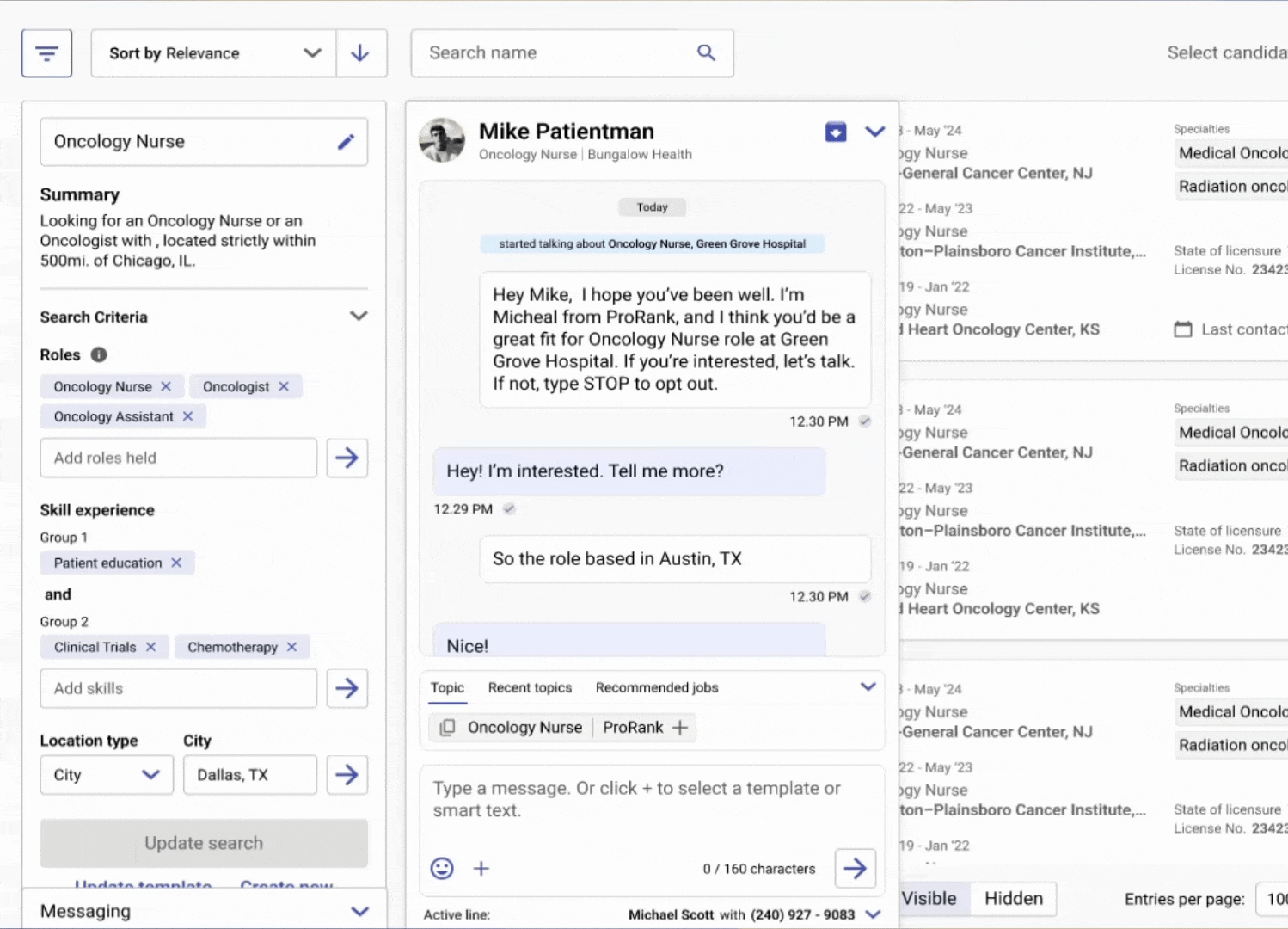Open the filter panel icon
The height and width of the screenshot is (929, 1288).
click(46, 53)
